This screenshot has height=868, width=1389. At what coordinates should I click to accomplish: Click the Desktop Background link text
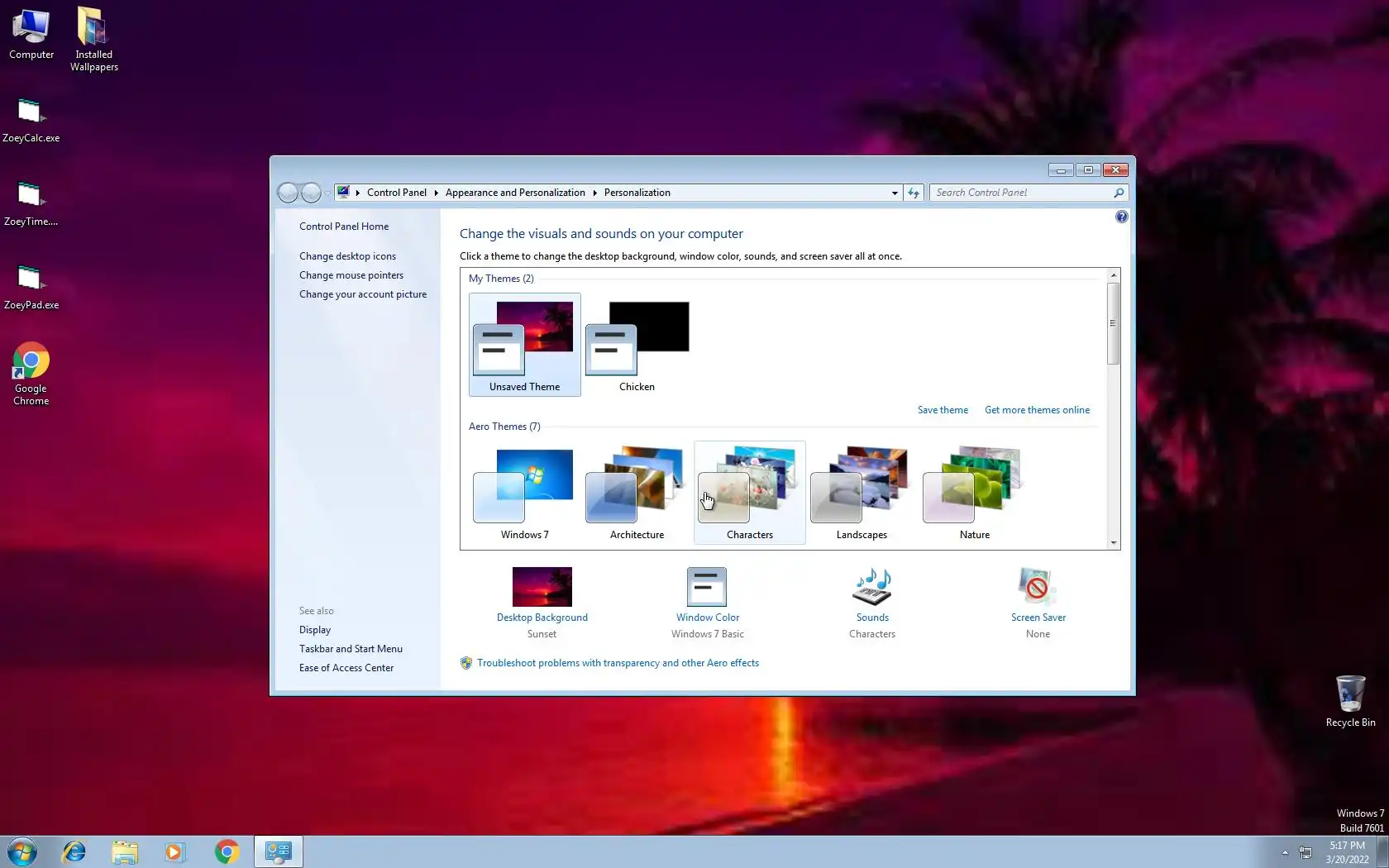click(542, 618)
